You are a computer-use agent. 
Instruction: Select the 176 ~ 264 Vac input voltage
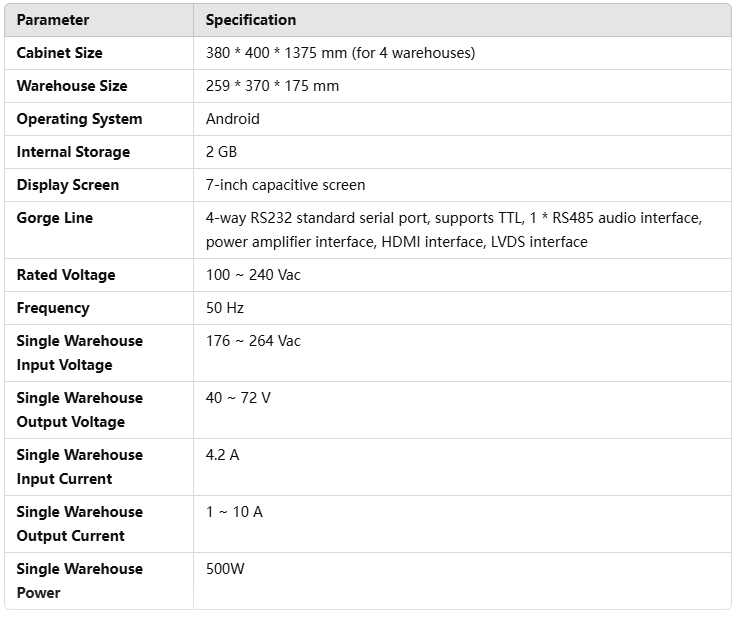pyautogui.click(x=253, y=341)
